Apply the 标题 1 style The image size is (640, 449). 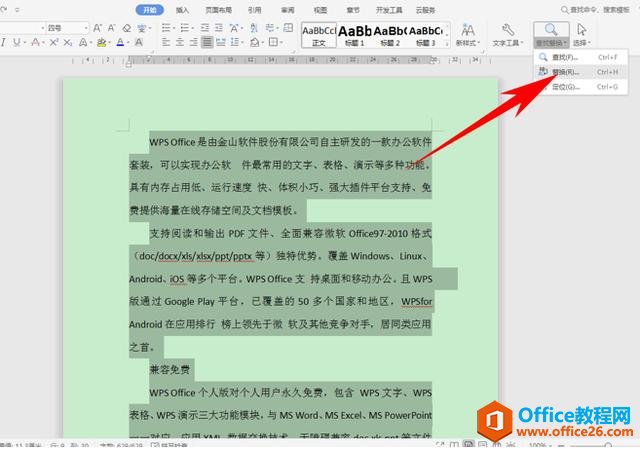click(355, 35)
